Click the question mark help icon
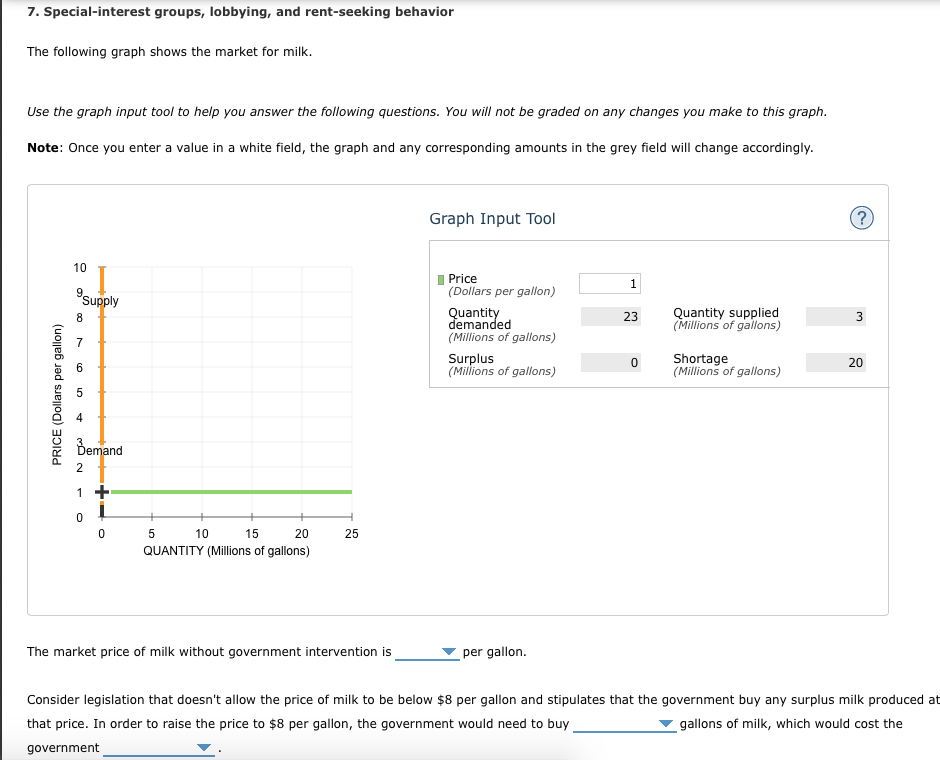The image size is (940, 760). point(862,218)
